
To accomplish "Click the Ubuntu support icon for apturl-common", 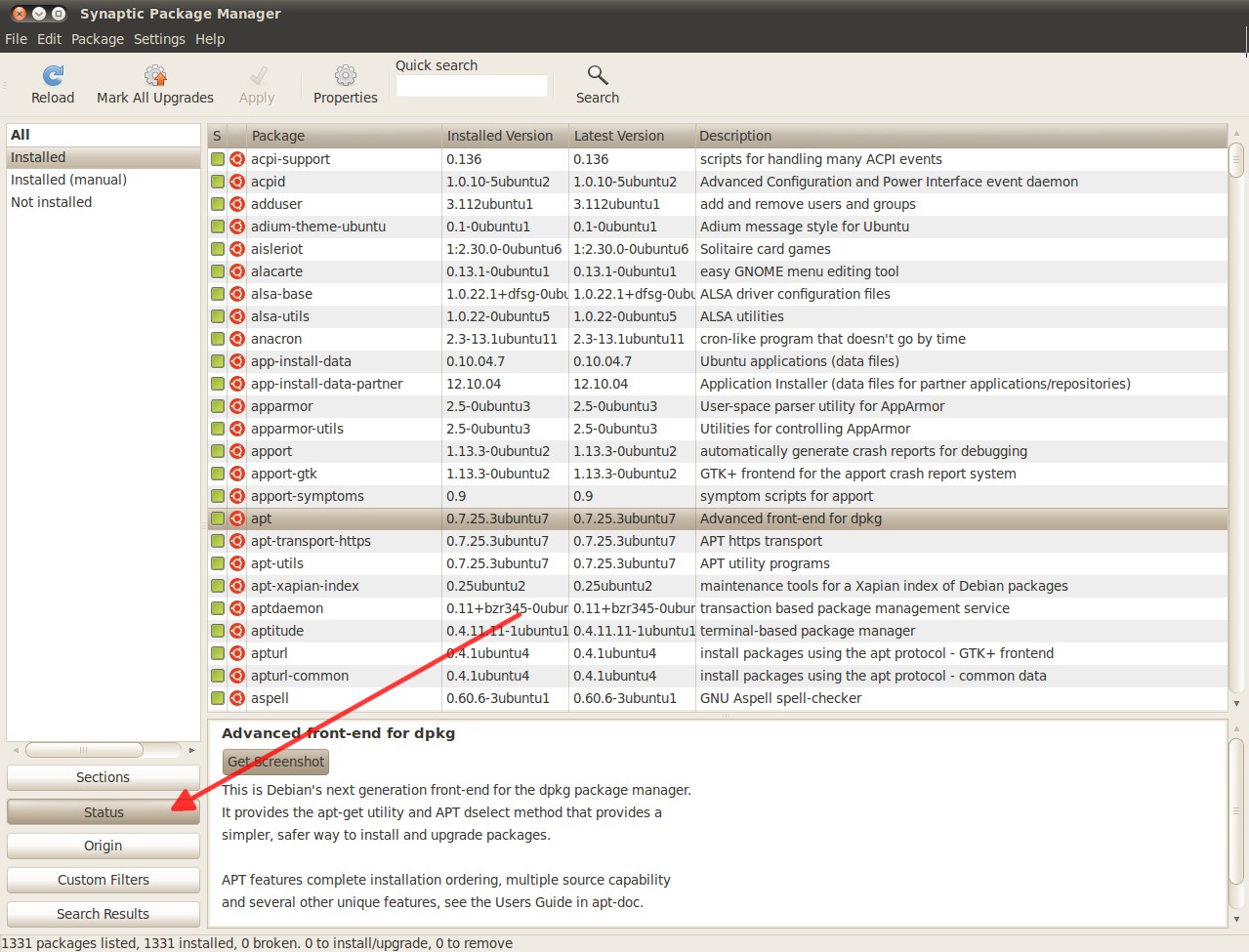I will pos(236,676).
